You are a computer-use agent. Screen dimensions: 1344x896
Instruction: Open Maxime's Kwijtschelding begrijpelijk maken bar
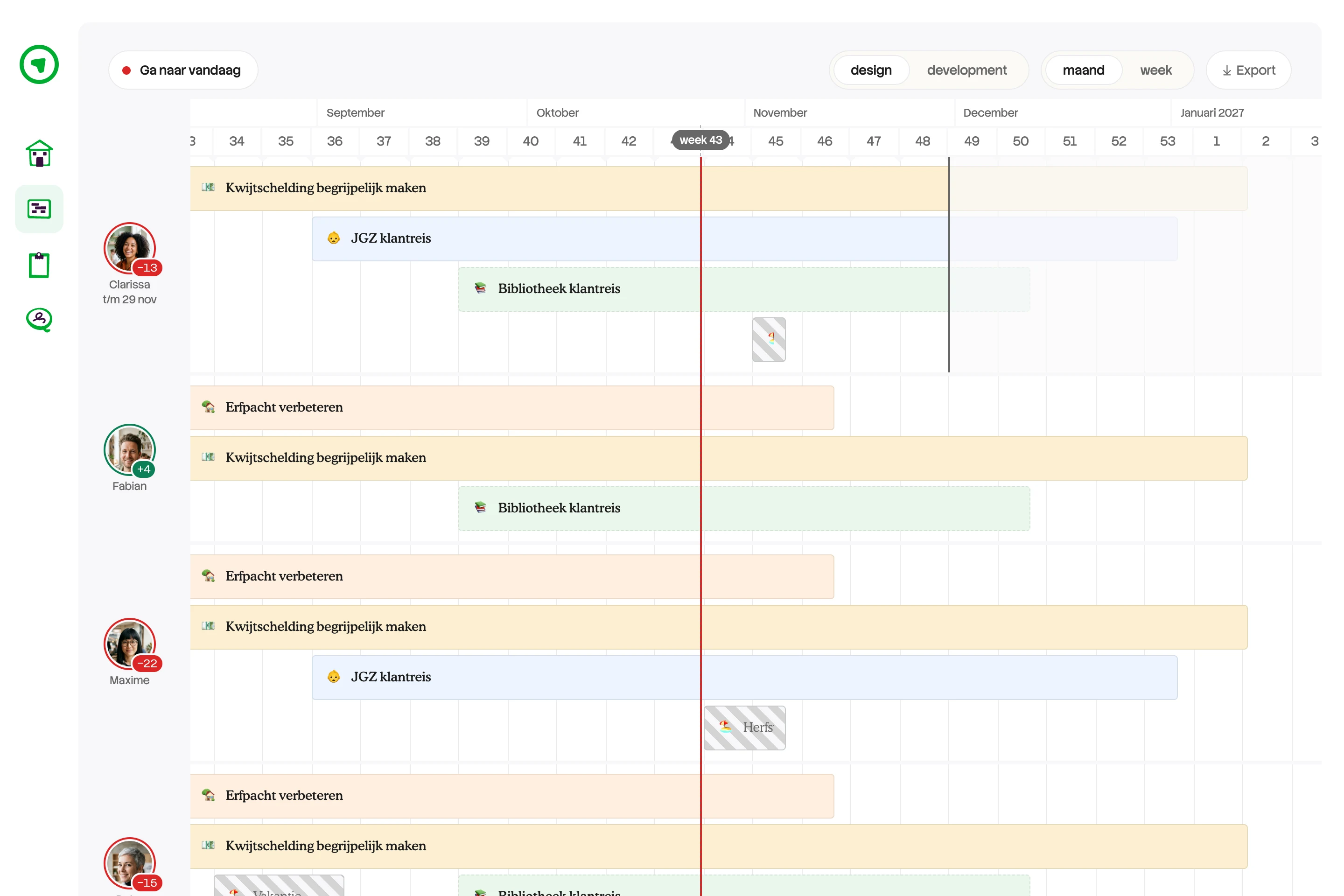718,627
